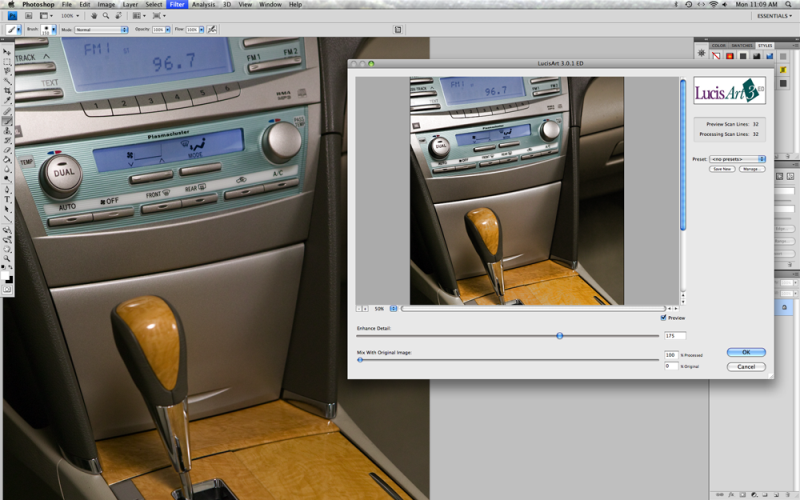Open the Apple menu
The width and height of the screenshot is (800, 500).
[11, 4]
